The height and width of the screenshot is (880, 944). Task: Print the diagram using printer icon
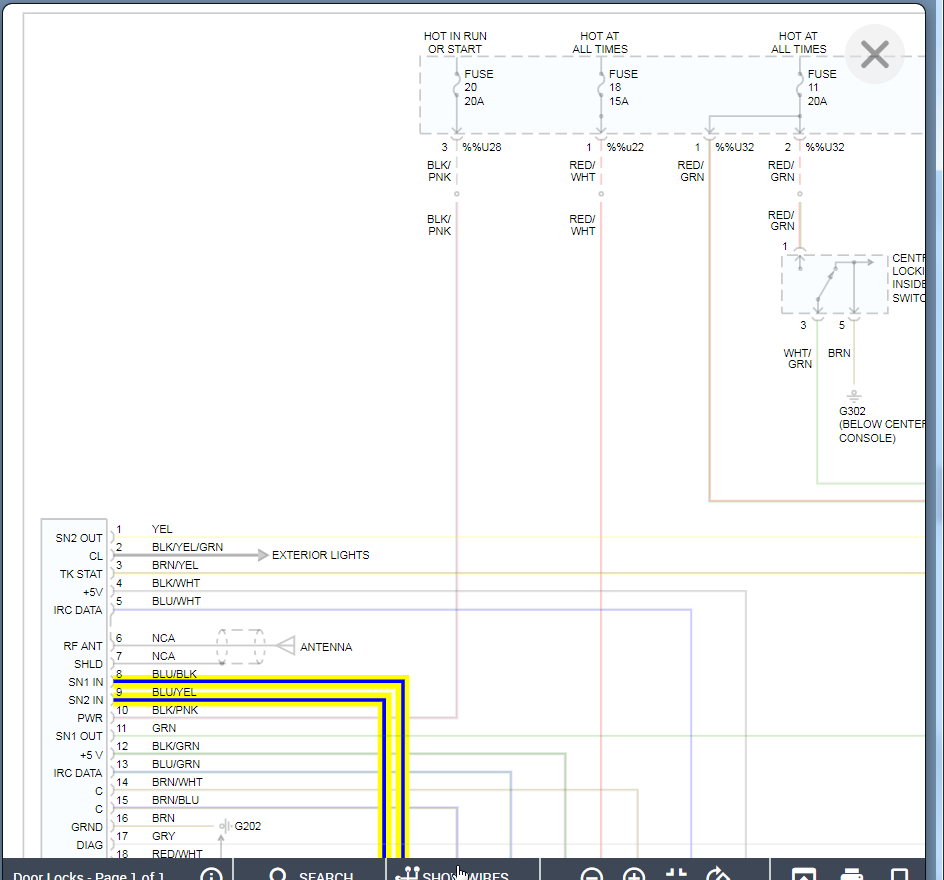(851, 876)
